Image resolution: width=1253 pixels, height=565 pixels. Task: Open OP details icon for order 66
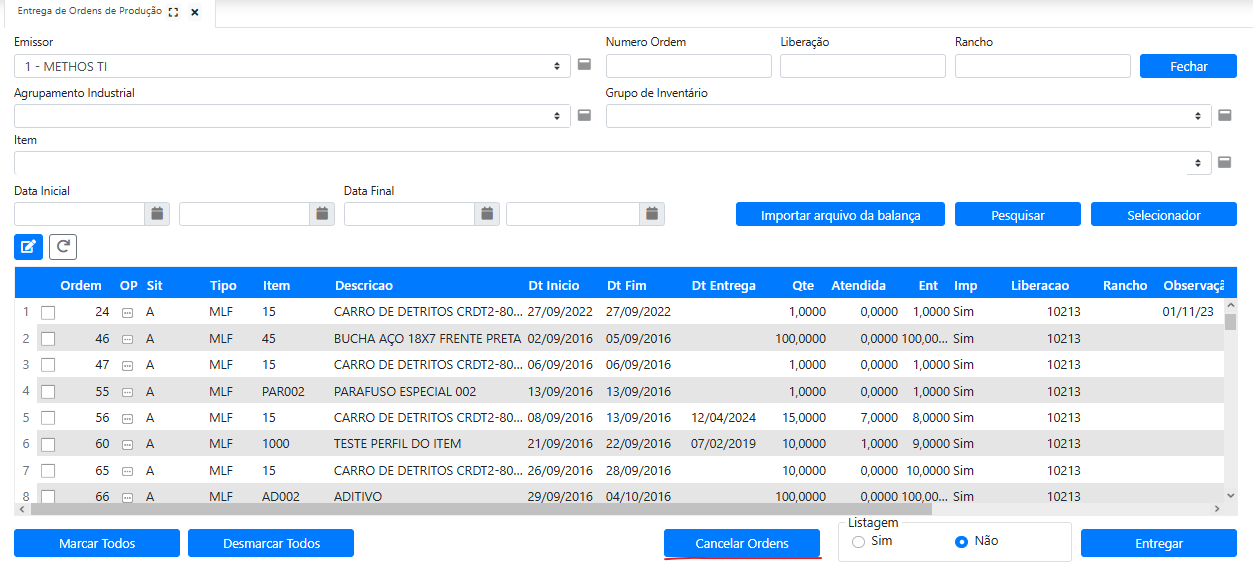click(x=127, y=496)
